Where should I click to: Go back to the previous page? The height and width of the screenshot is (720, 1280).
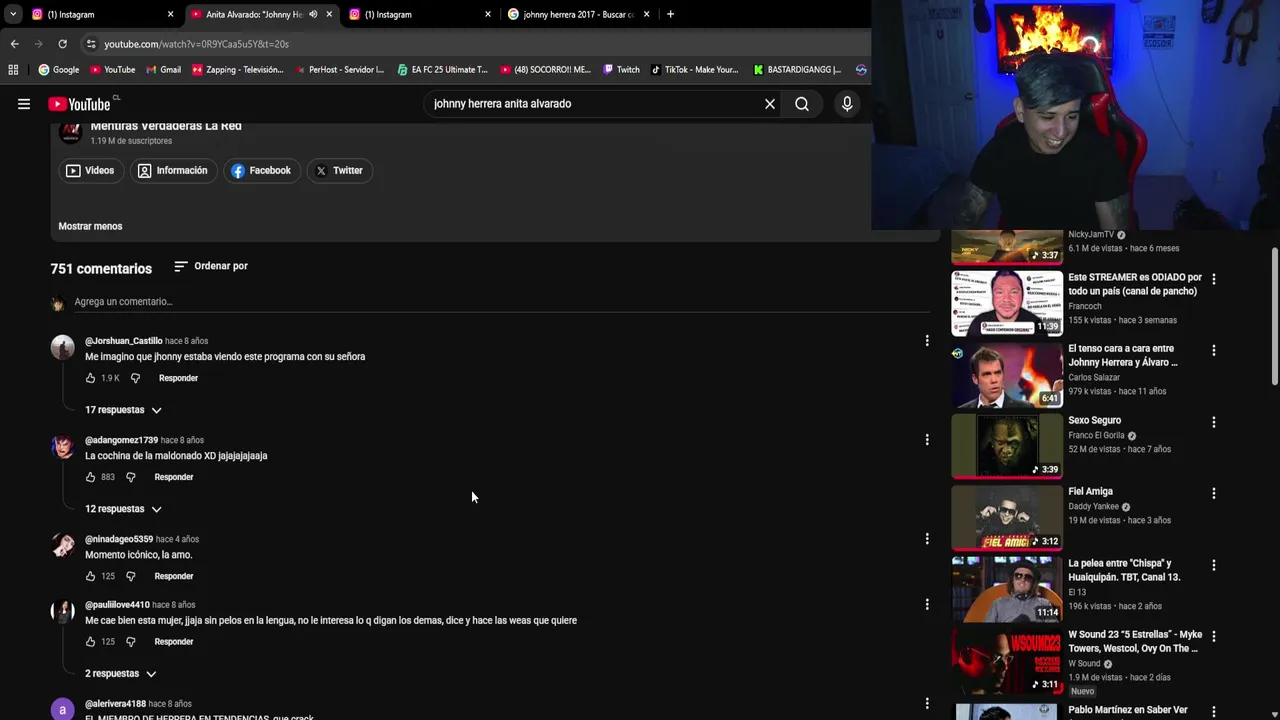click(14, 44)
